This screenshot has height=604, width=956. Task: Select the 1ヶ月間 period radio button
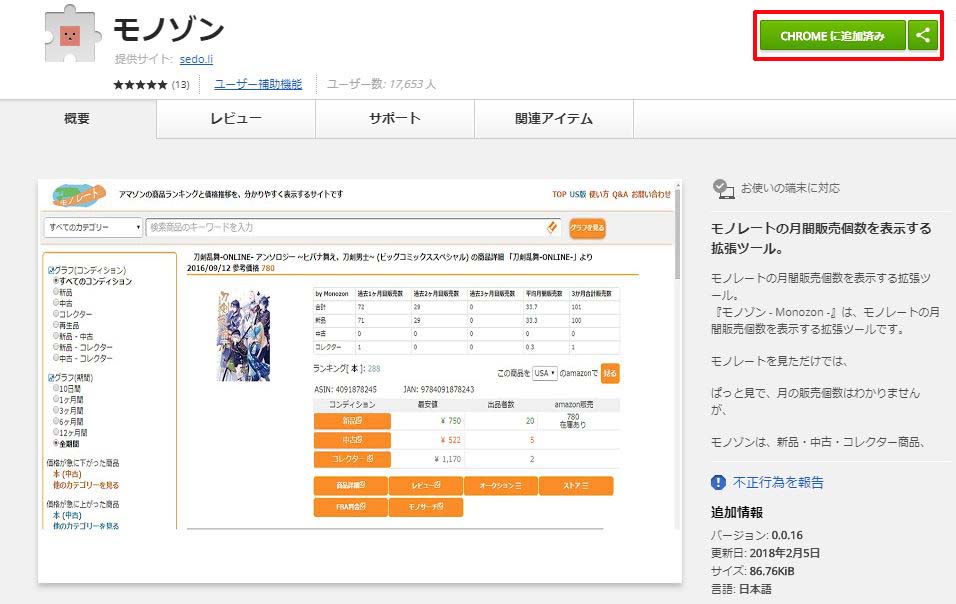click(x=56, y=399)
